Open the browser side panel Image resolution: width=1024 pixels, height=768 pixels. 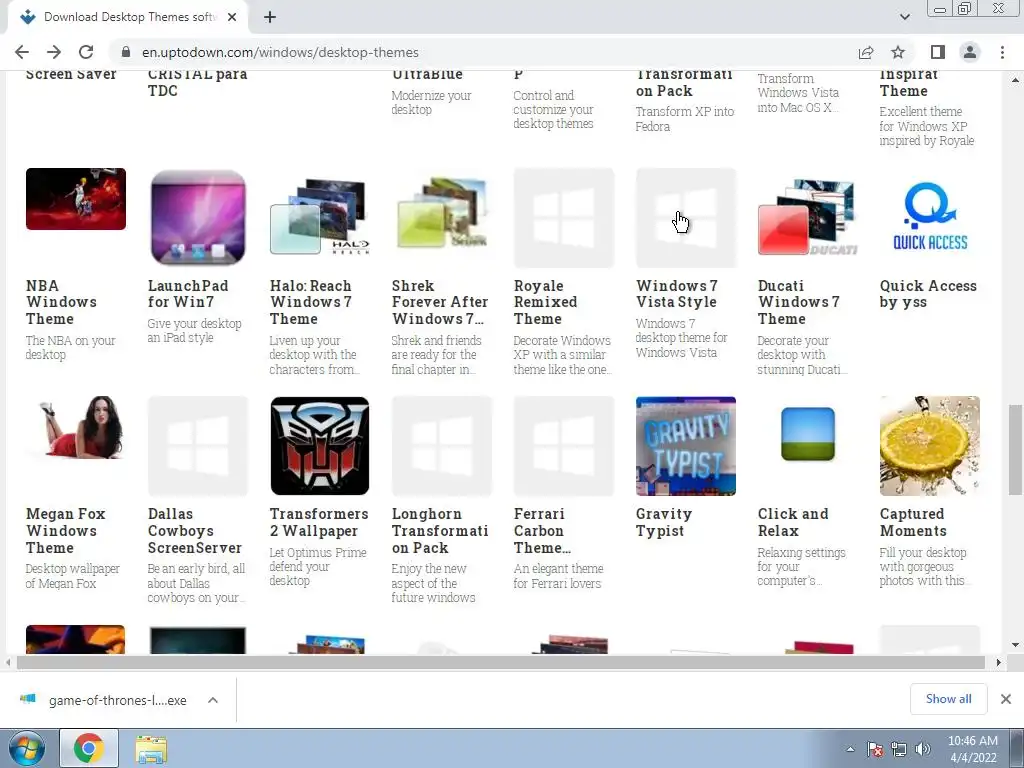[938, 52]
